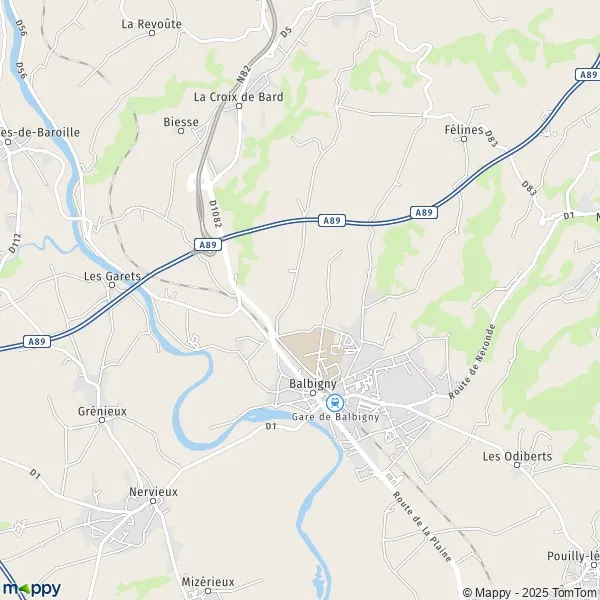This screenshot has width=600, height=600.
Task: Click the Mizérieux village label
Action: pyautogui.click(x=208, y=582)
